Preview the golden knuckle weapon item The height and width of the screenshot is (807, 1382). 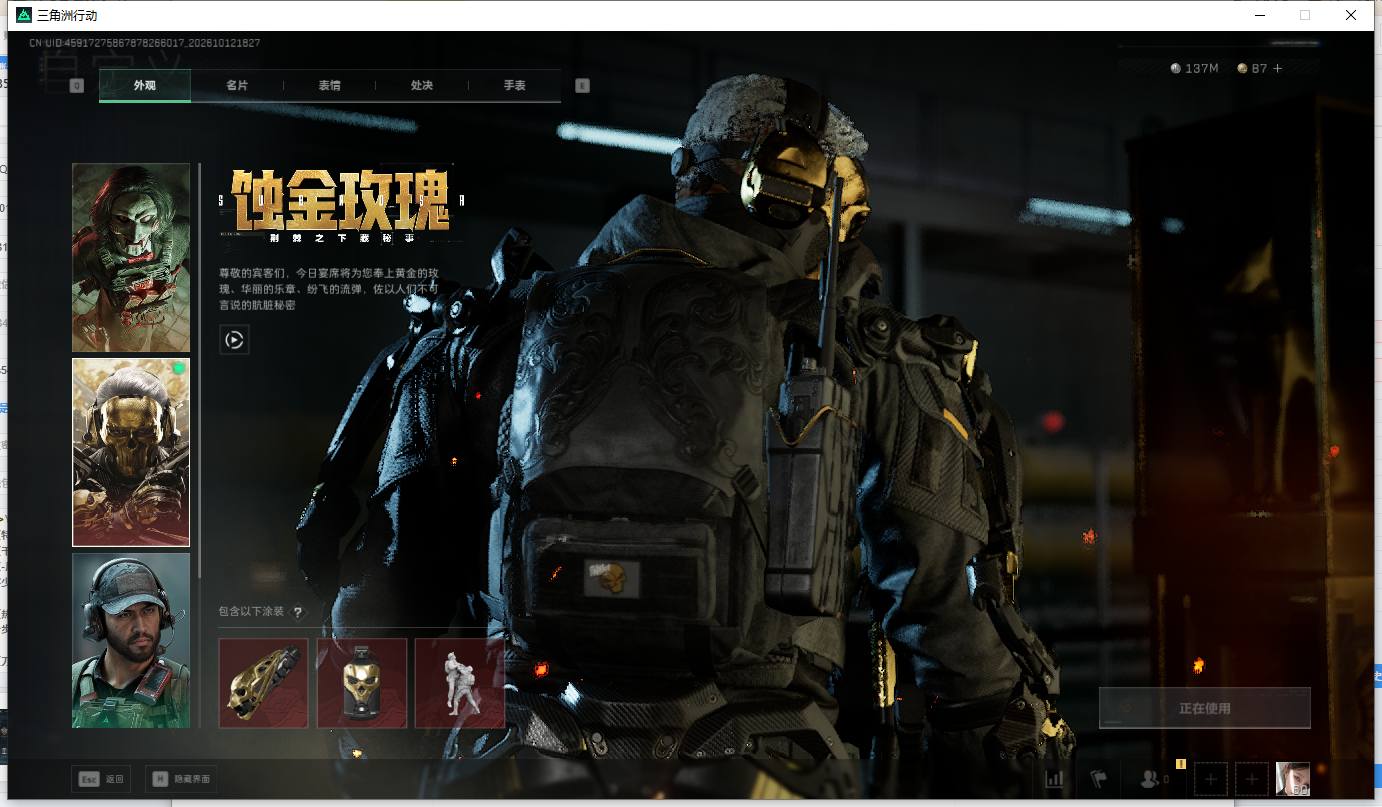[x=263, y=683]
